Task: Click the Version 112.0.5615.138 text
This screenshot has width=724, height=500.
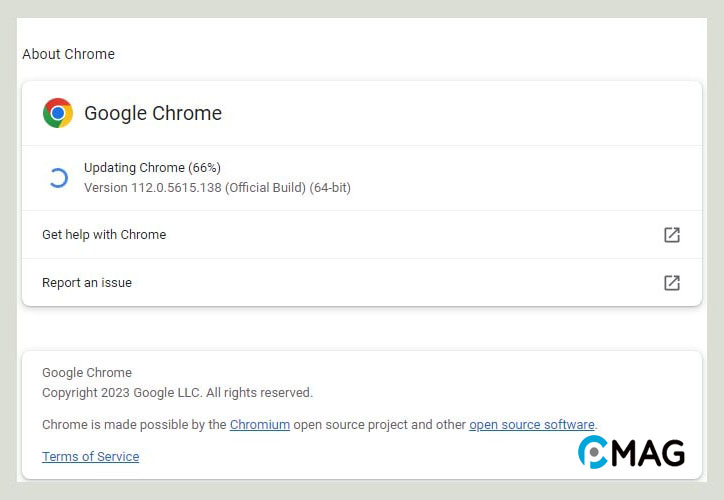Action: tap(153, 188)
